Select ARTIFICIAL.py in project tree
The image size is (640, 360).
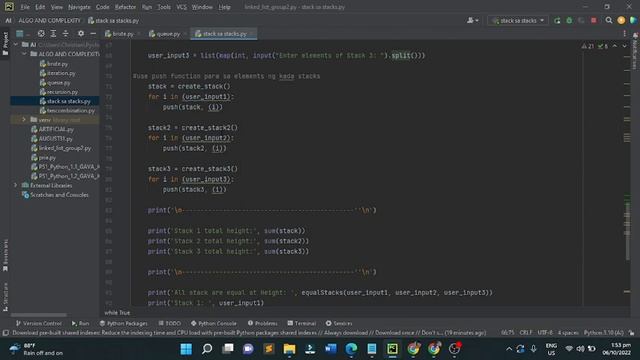click(52, 129)
